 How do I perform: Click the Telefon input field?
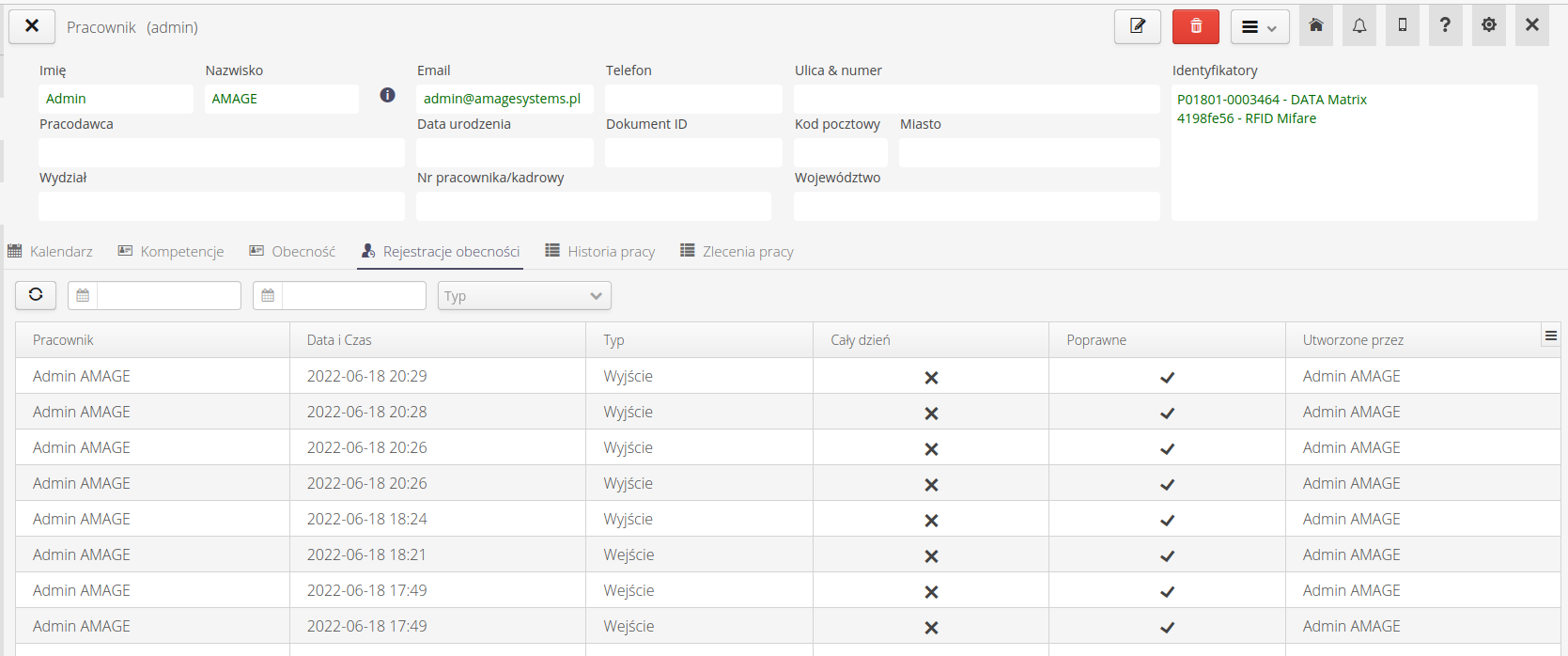click(693, 99)
